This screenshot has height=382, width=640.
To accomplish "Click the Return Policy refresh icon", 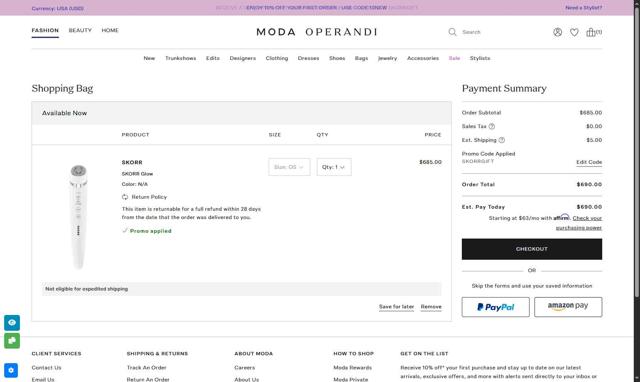I will [125, 197].
